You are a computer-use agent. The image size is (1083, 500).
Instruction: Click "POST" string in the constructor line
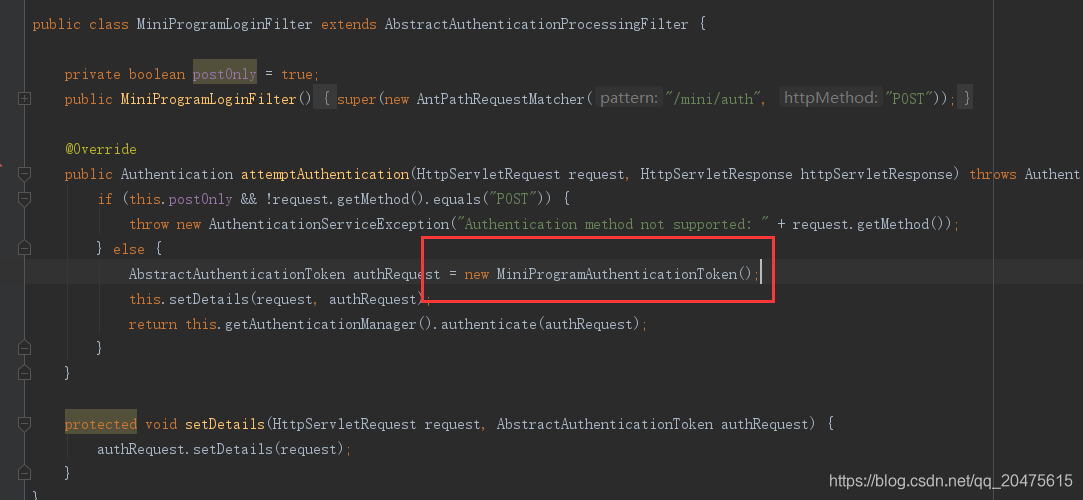click(908, 99)
